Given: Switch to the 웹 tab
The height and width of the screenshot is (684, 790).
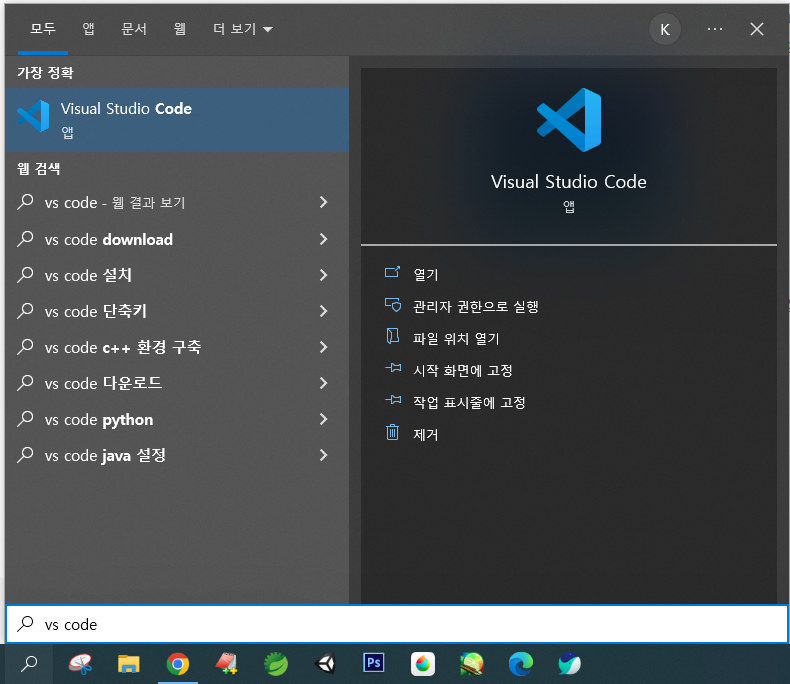Looking at the screenshot, I should coord(179,29).
